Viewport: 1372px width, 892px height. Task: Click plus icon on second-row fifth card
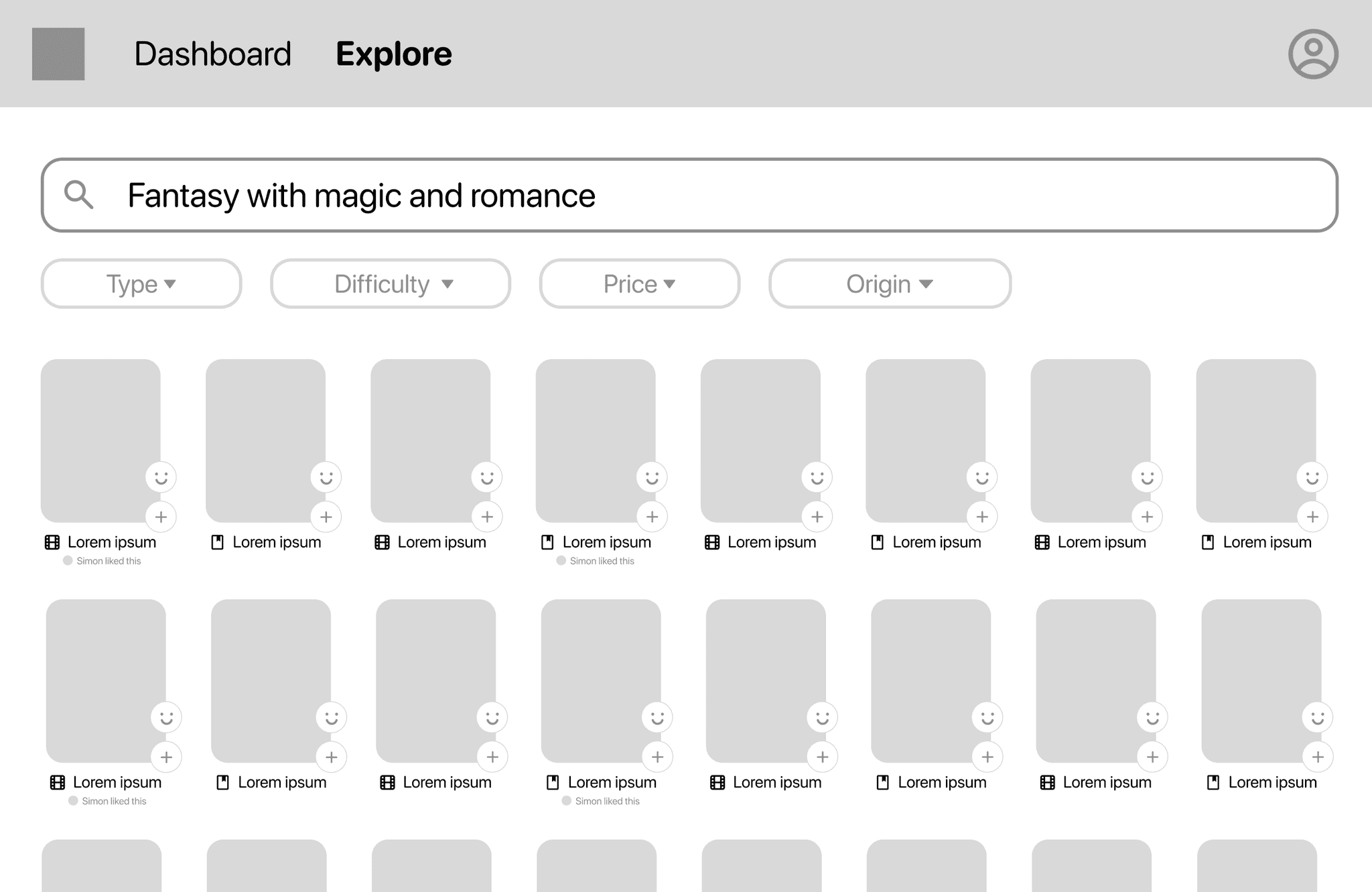pos(822,757)
